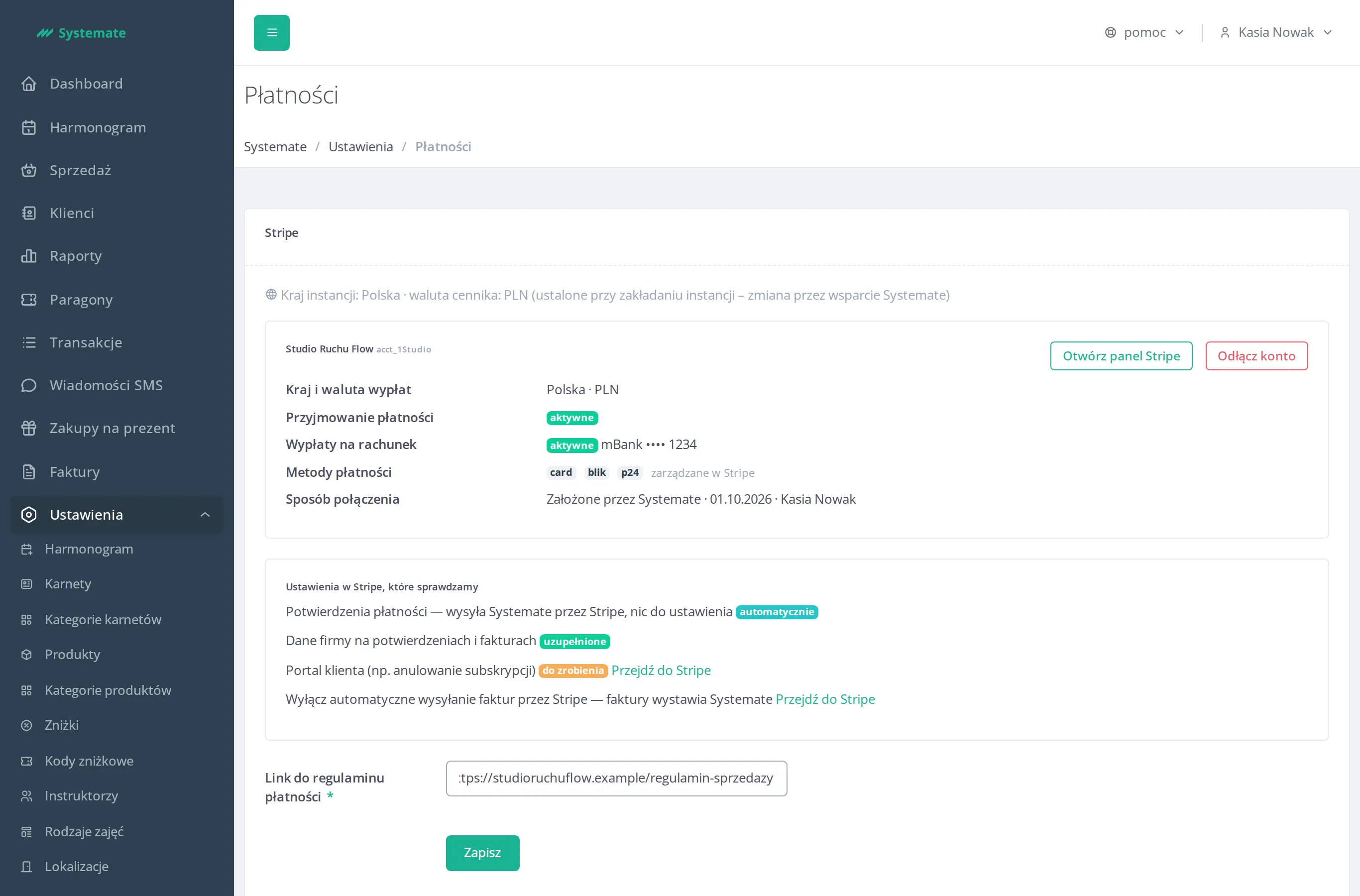
Task: Click the Karnety card icon in submenu
Action: click(x=26, y=584)
